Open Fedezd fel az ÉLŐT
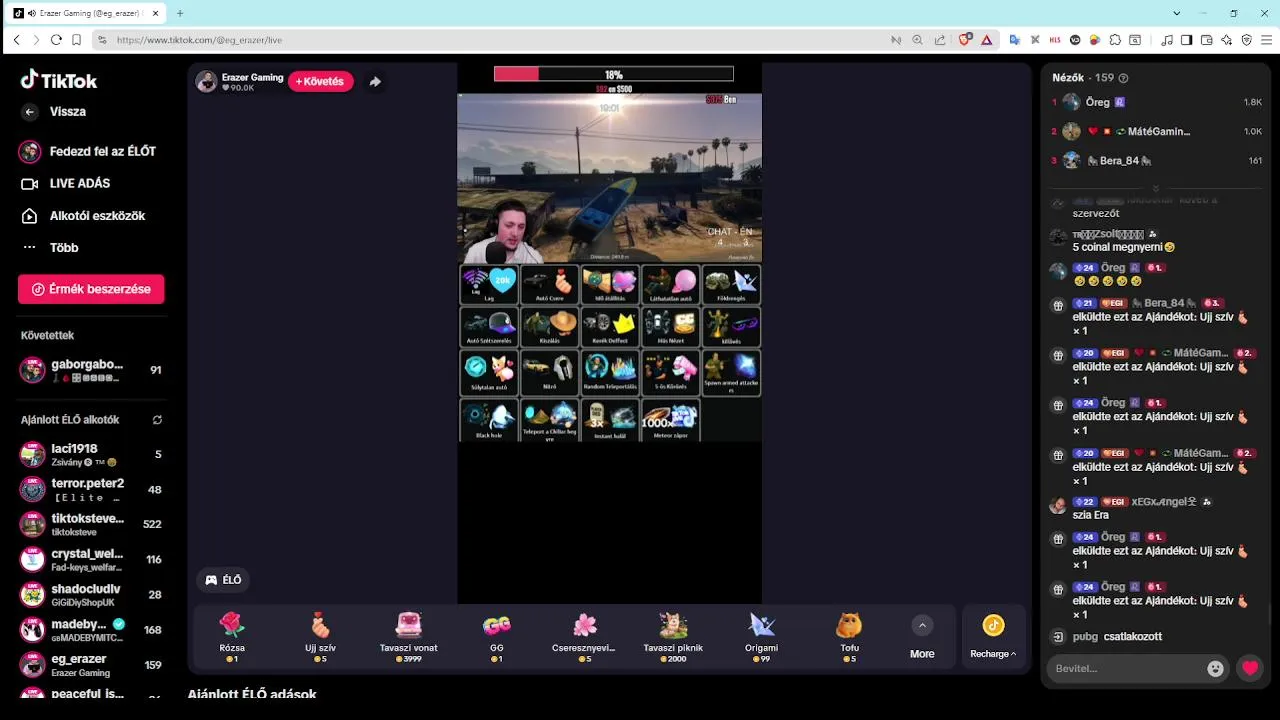The width and height of the screenshot is (1280, 720). click(x=88, y=152)
